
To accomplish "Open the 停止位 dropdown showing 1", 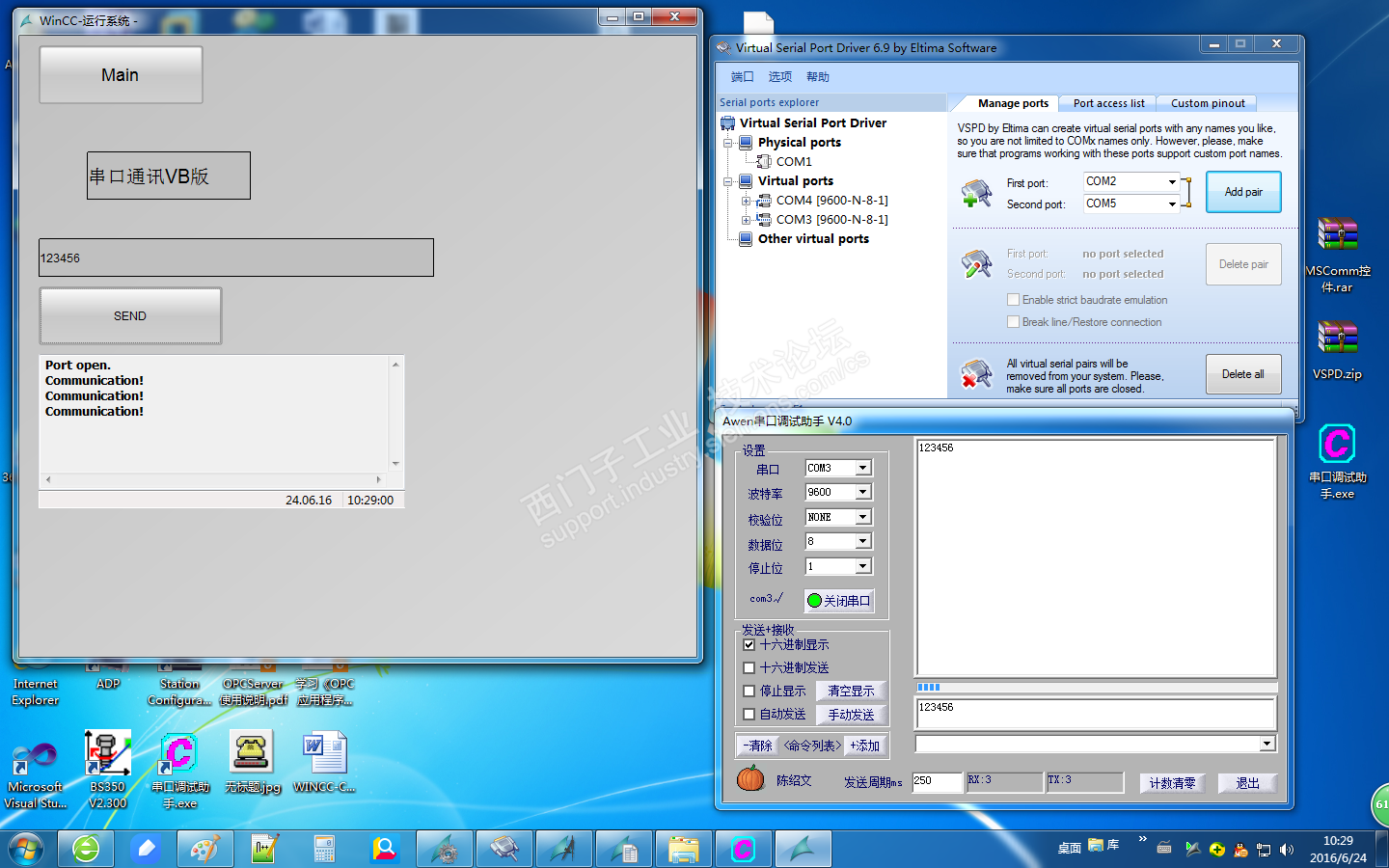I will (863, 566).
